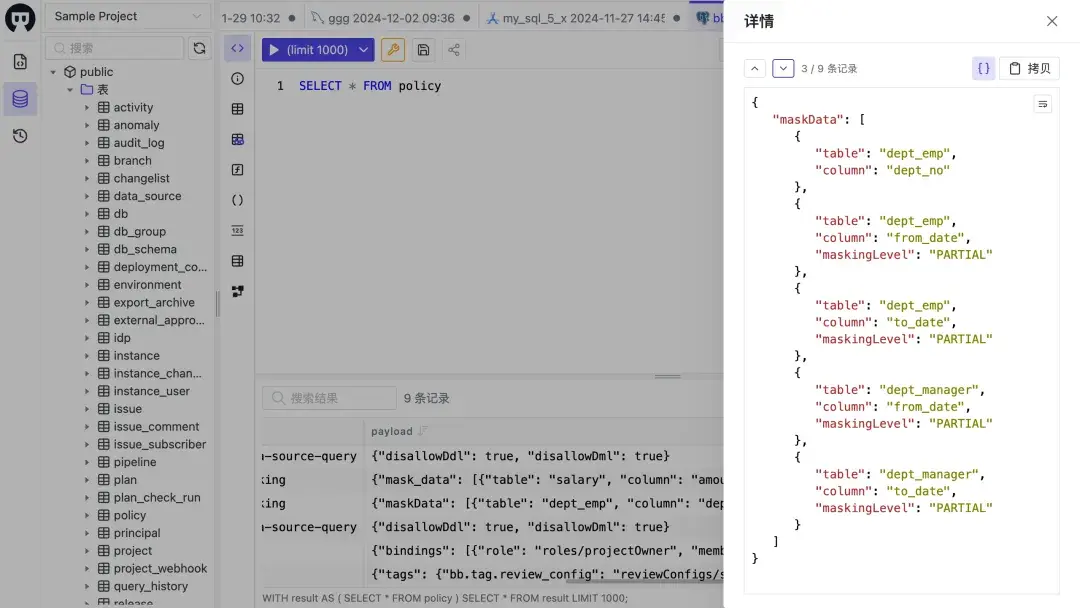Refresh the schema tree
The width and height of the screenshot is (1080, 608).
199,48
